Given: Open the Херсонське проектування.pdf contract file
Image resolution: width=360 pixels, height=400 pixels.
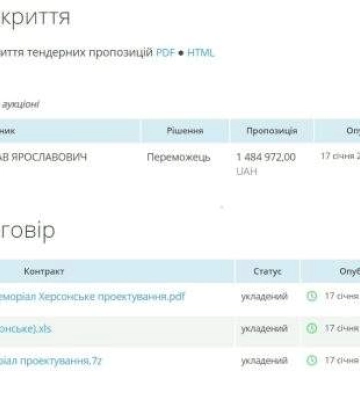Looking at the screenshot, I should tap(92, 297).
